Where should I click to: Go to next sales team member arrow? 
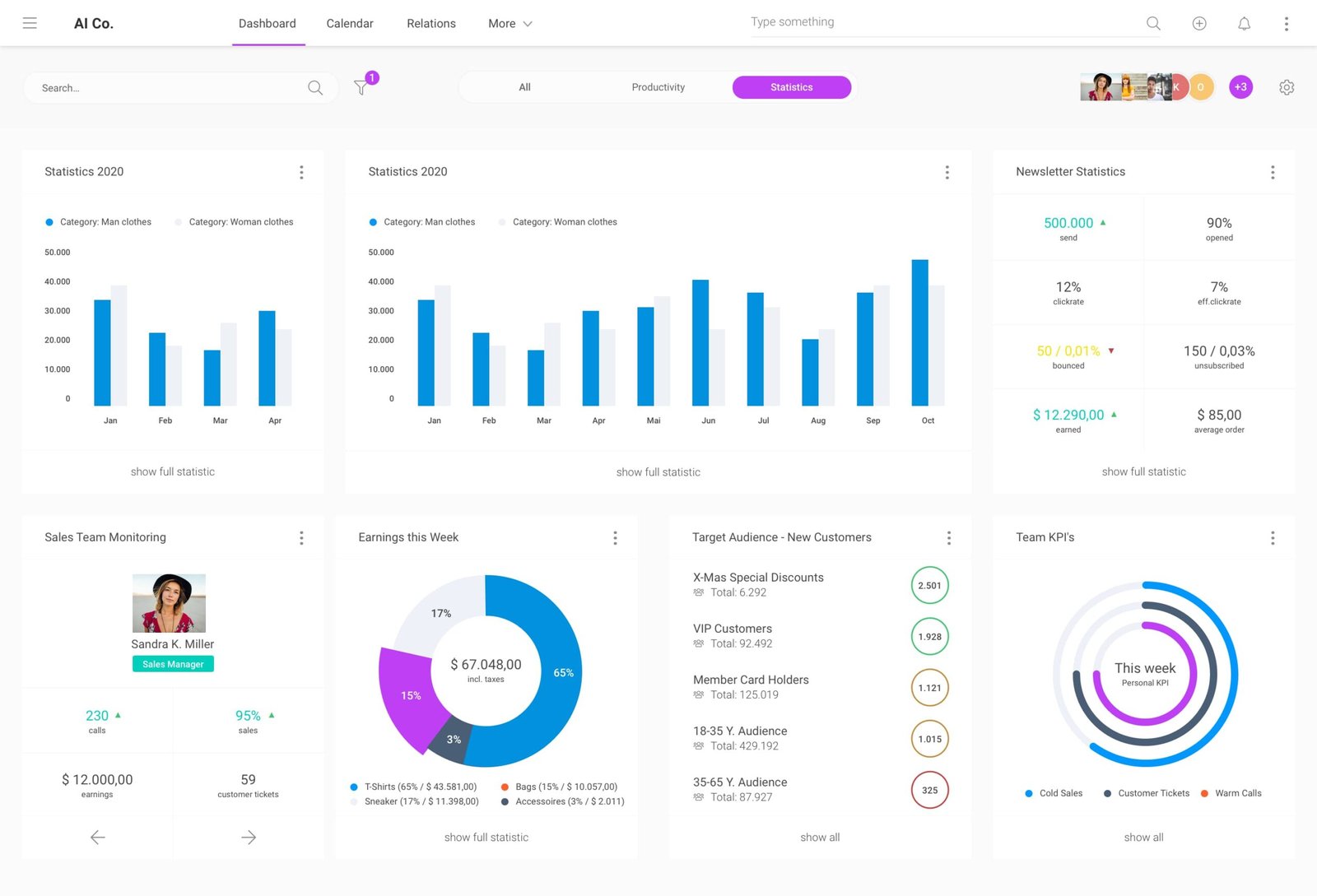(x=249, y=838)
